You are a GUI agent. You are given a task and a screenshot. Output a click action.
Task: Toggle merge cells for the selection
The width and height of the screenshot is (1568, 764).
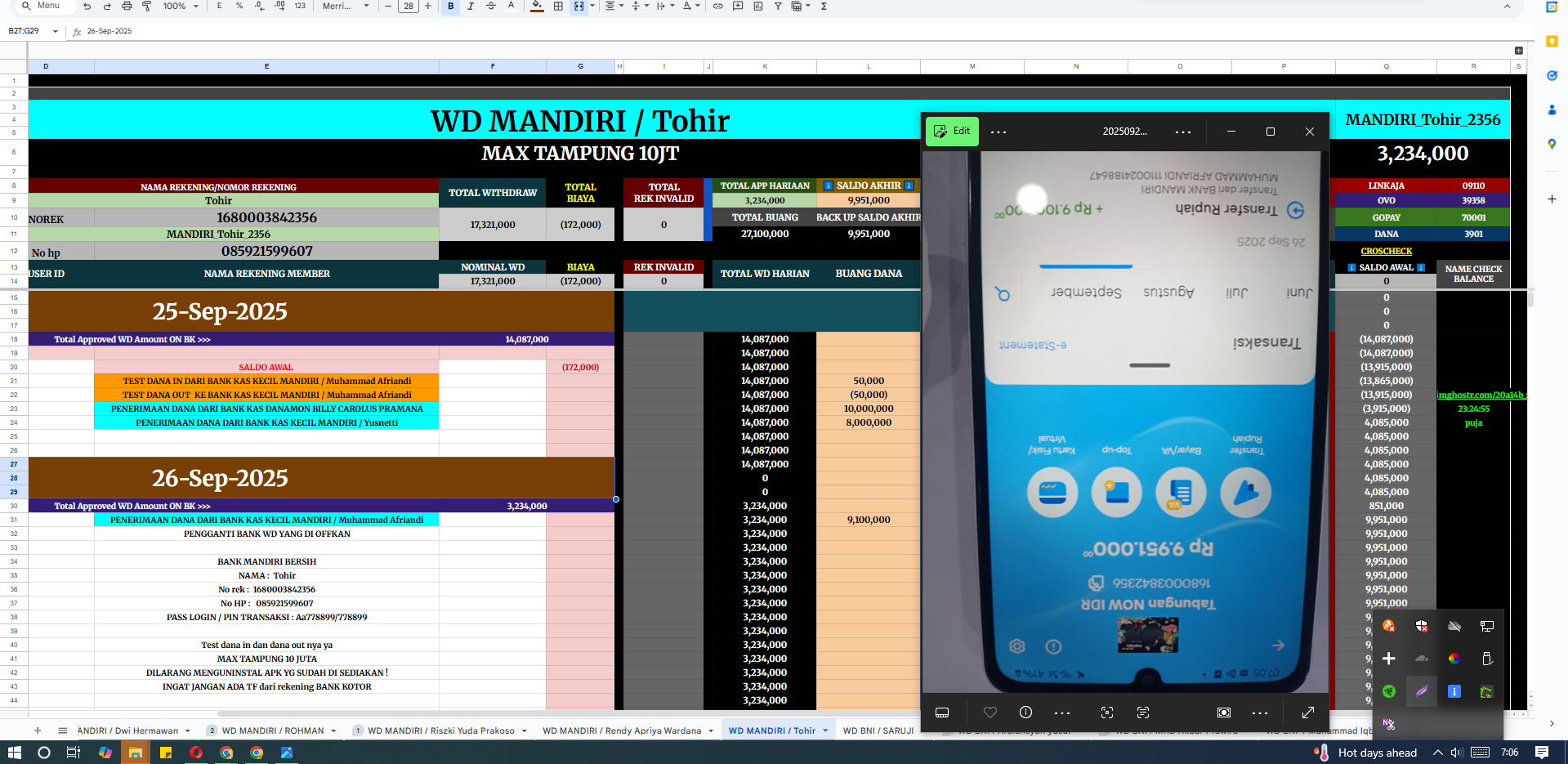coord(579,6)
